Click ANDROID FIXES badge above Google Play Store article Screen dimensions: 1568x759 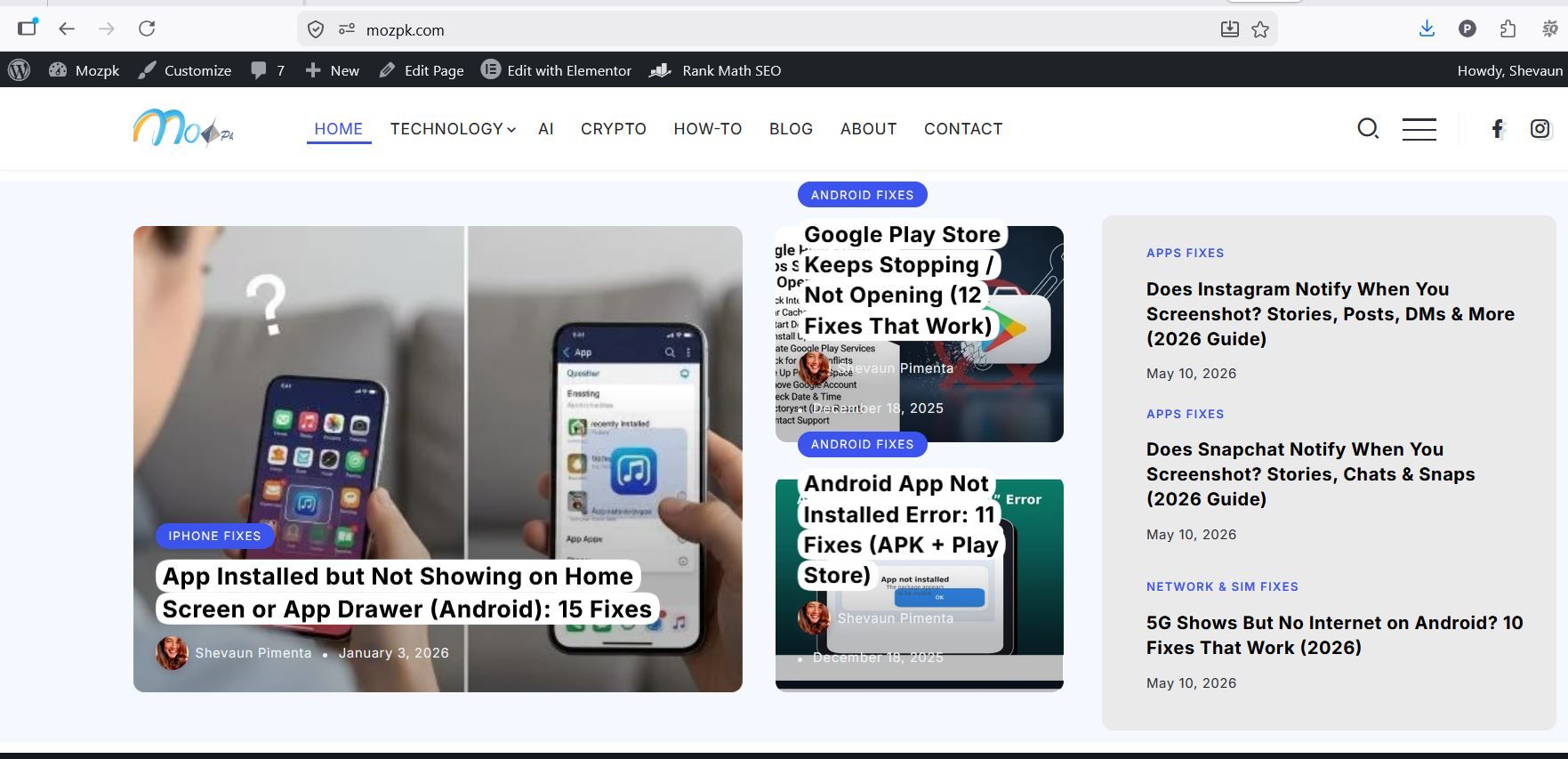tap(862, 195)
